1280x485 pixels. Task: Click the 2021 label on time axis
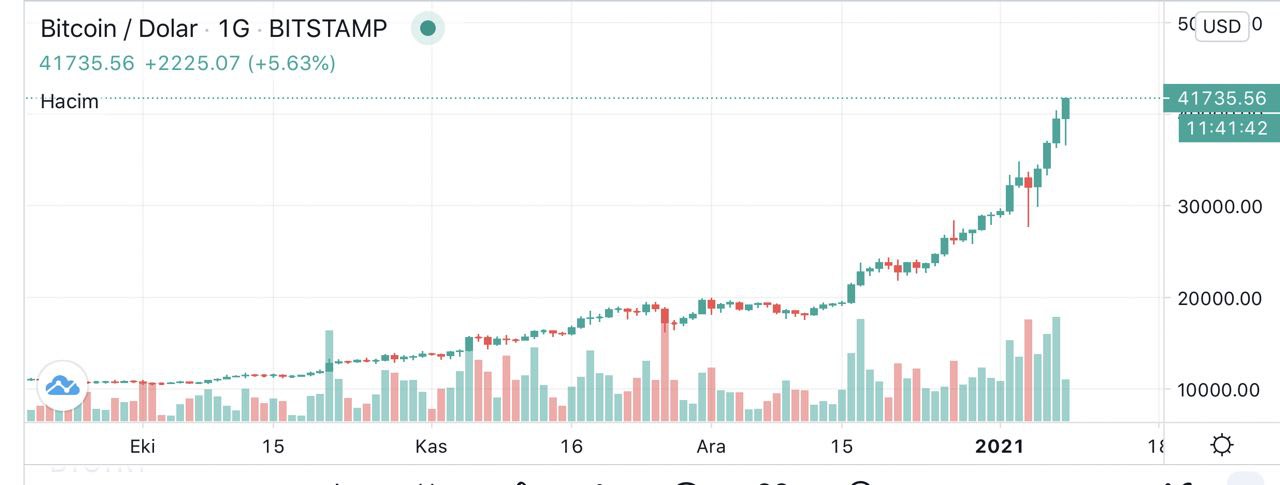[1001, 446]
